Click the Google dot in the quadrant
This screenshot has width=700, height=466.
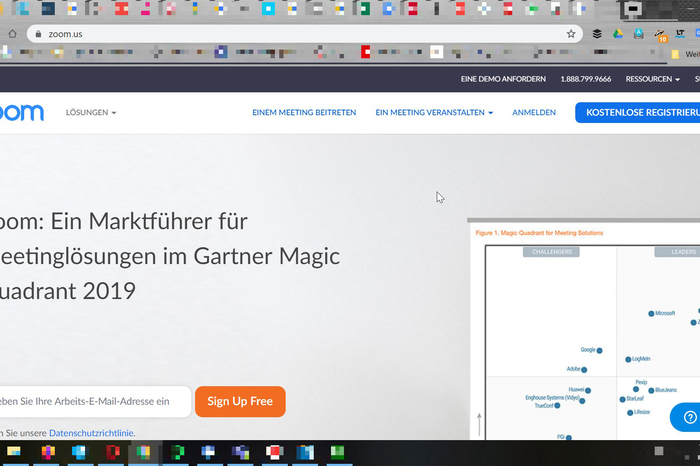[600, 350]
